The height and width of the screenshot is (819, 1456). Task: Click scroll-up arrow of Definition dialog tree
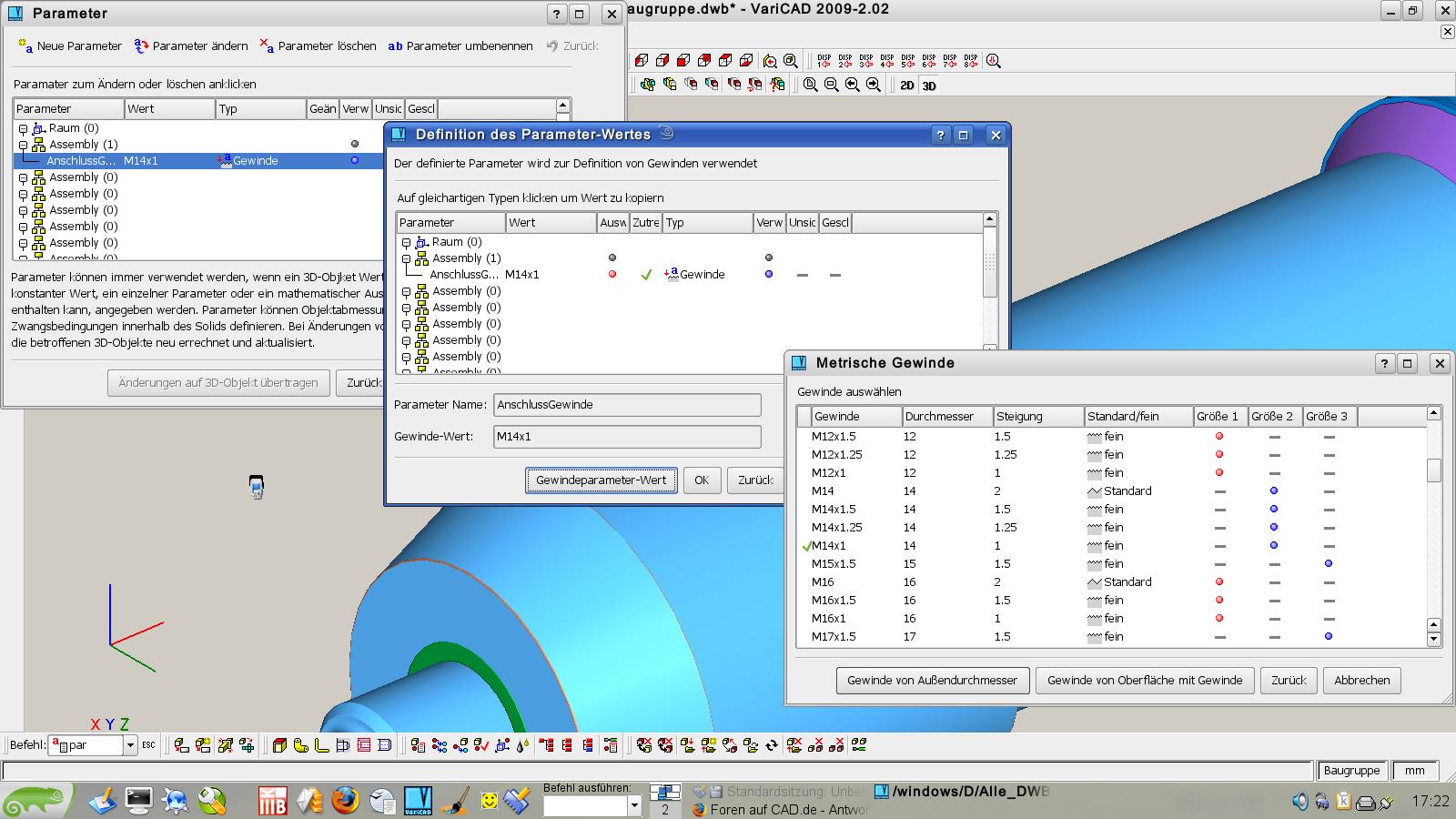point(990,219)
